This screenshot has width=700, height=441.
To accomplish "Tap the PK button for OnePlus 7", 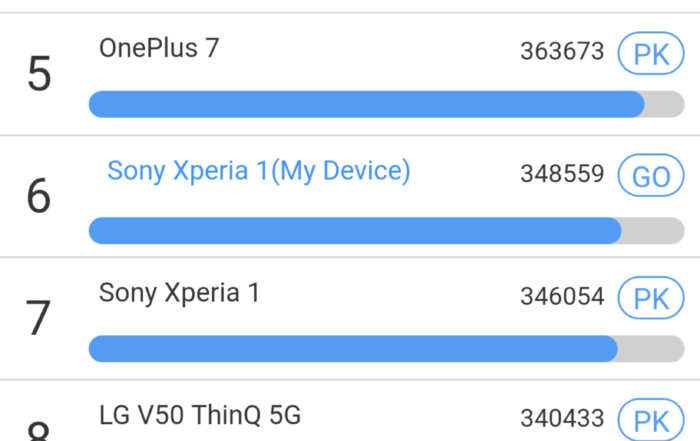I will coord(650,52).
